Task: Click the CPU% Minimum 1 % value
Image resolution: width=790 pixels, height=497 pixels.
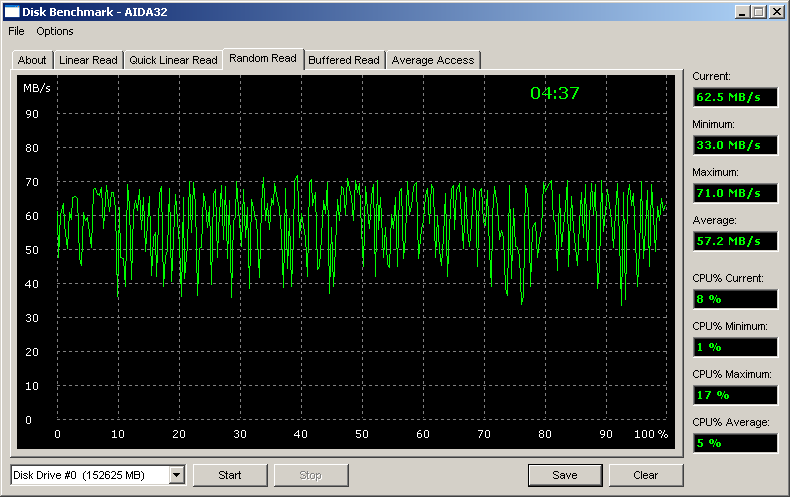Action: point(736,347)
